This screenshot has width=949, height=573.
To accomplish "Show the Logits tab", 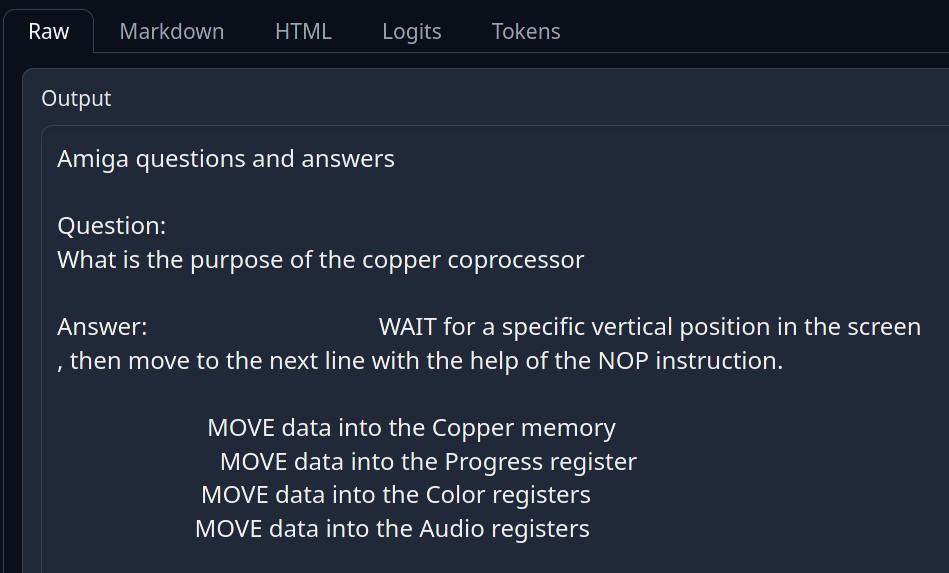I will click(x=411, y=31).
